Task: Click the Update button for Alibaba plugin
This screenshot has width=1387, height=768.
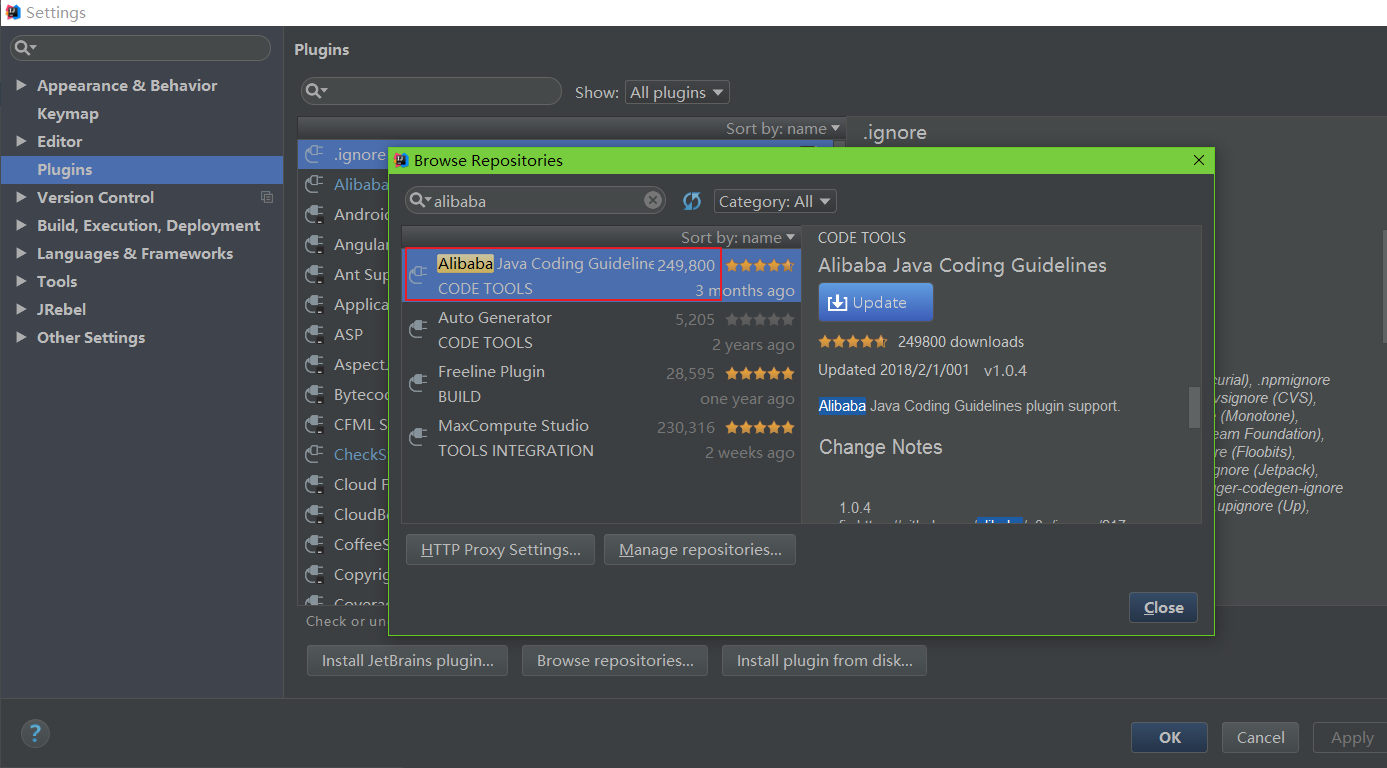Action: click(x=875, y=302)
